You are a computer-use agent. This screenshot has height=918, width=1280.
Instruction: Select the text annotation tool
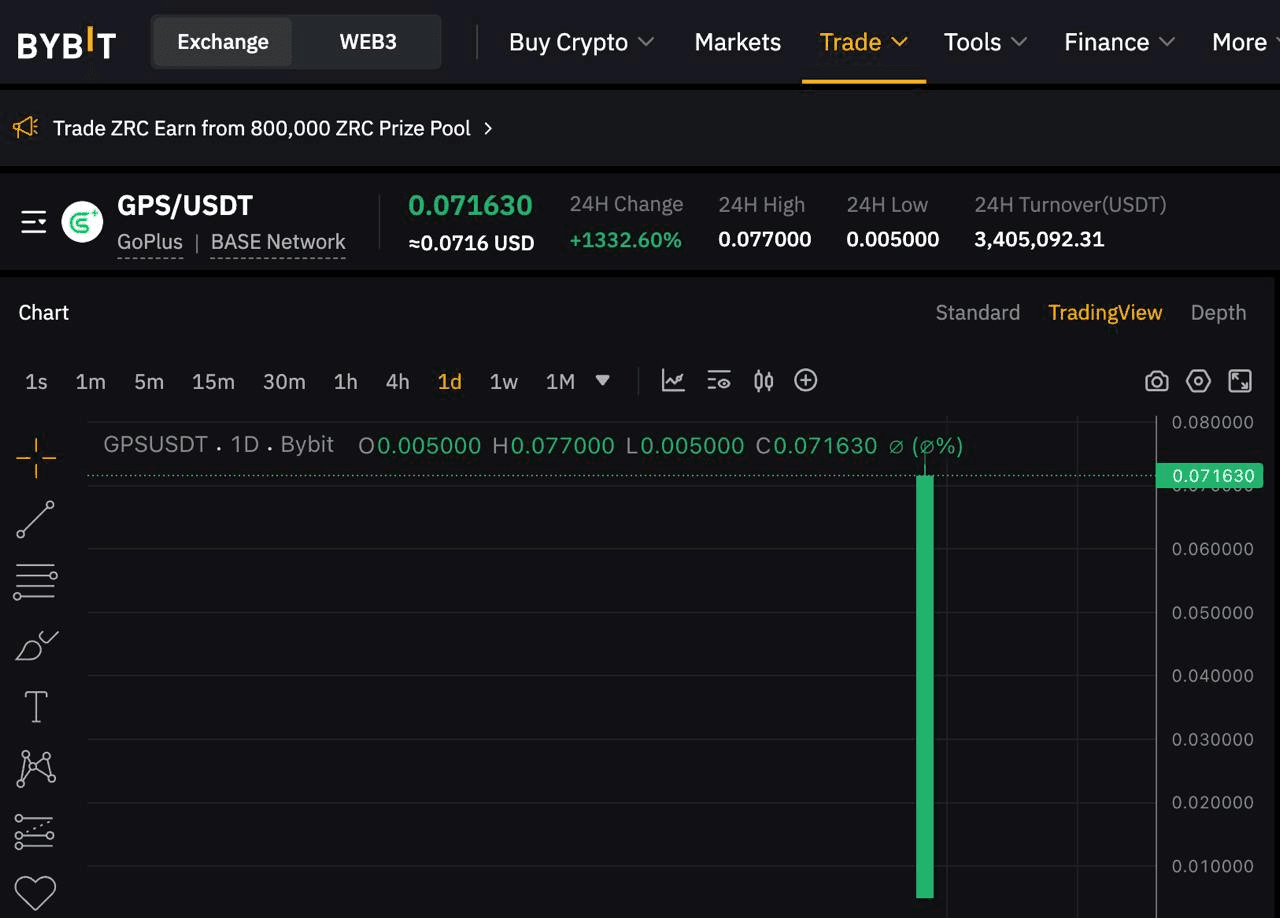point(36,707)
